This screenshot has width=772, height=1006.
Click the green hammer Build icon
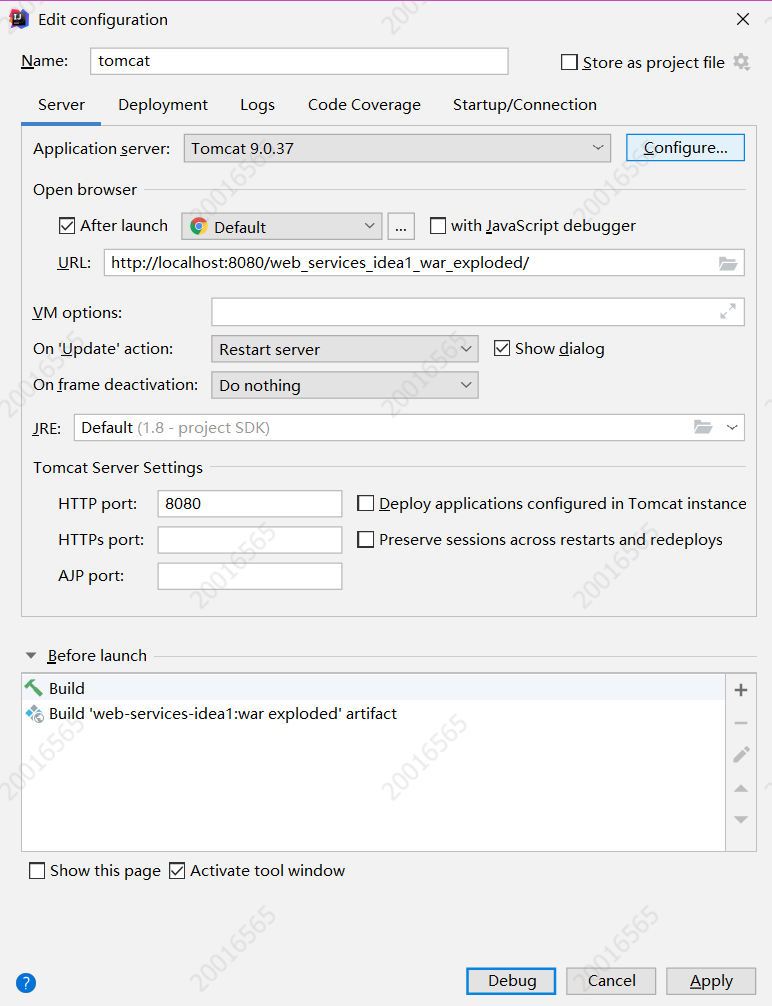click(34, 688)
